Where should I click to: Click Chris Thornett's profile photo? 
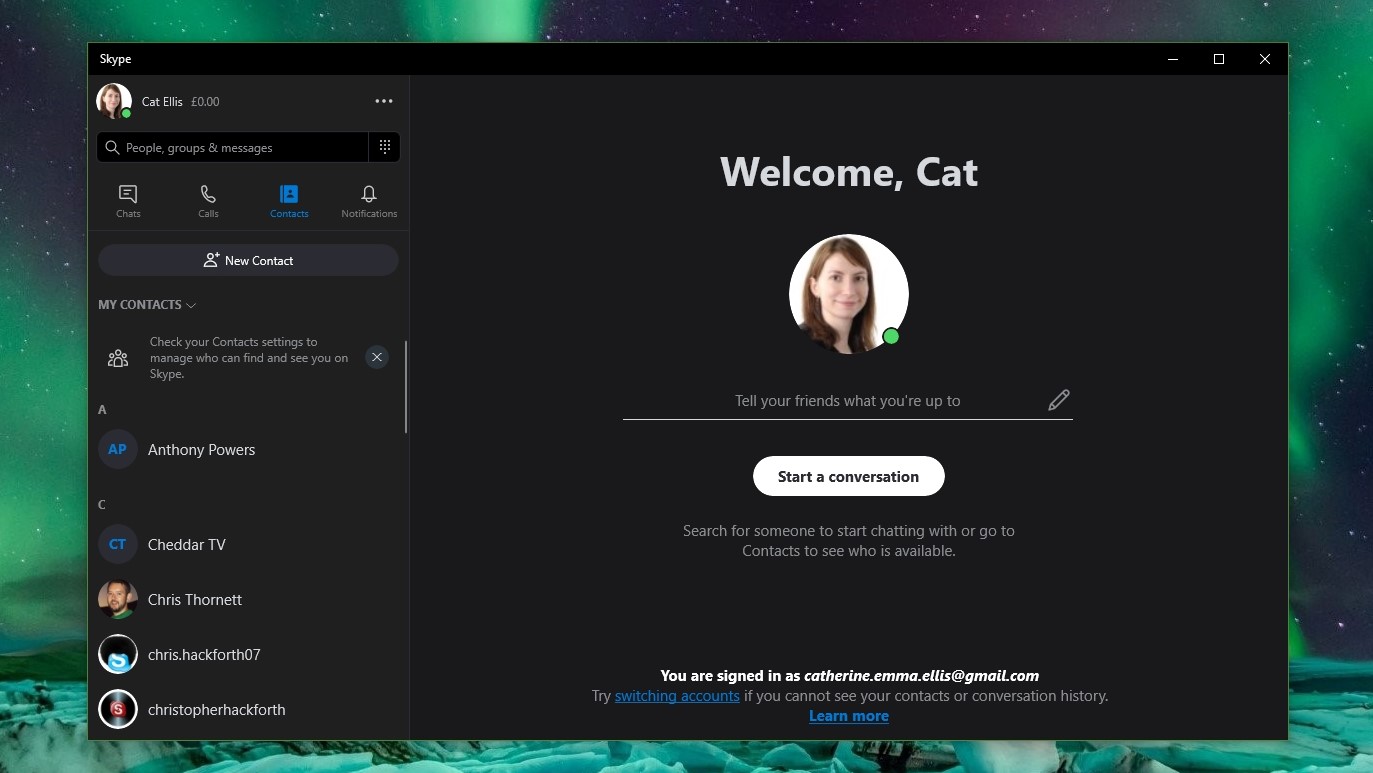117,600
